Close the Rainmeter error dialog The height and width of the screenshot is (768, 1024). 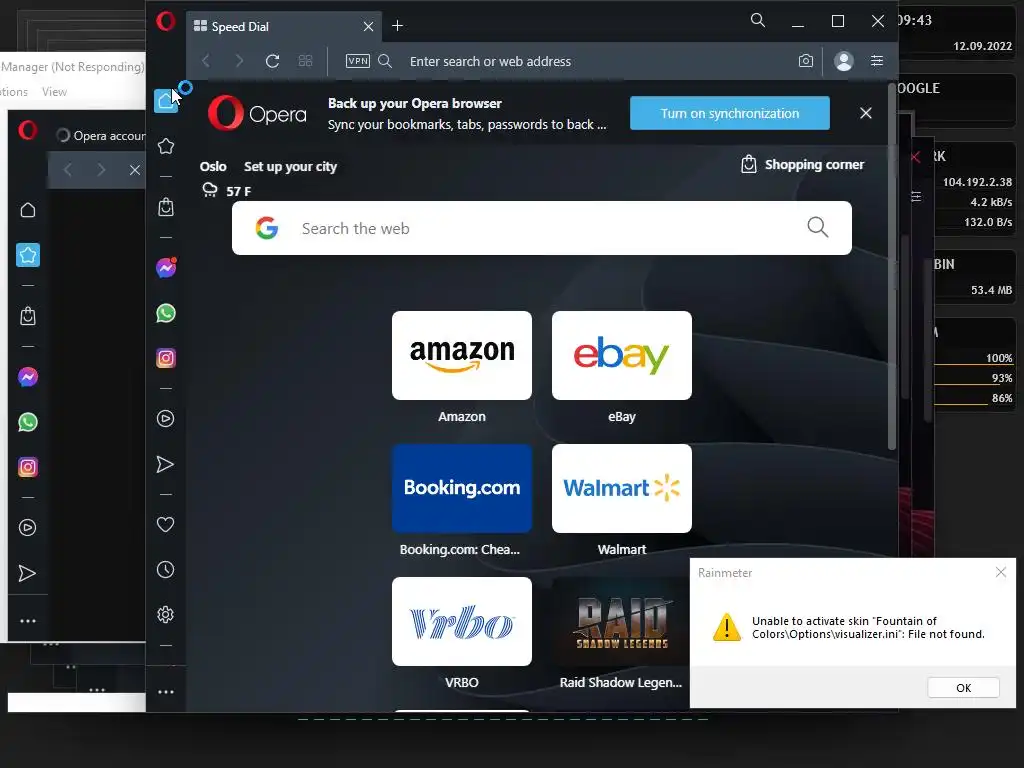tap(1000, 572)
